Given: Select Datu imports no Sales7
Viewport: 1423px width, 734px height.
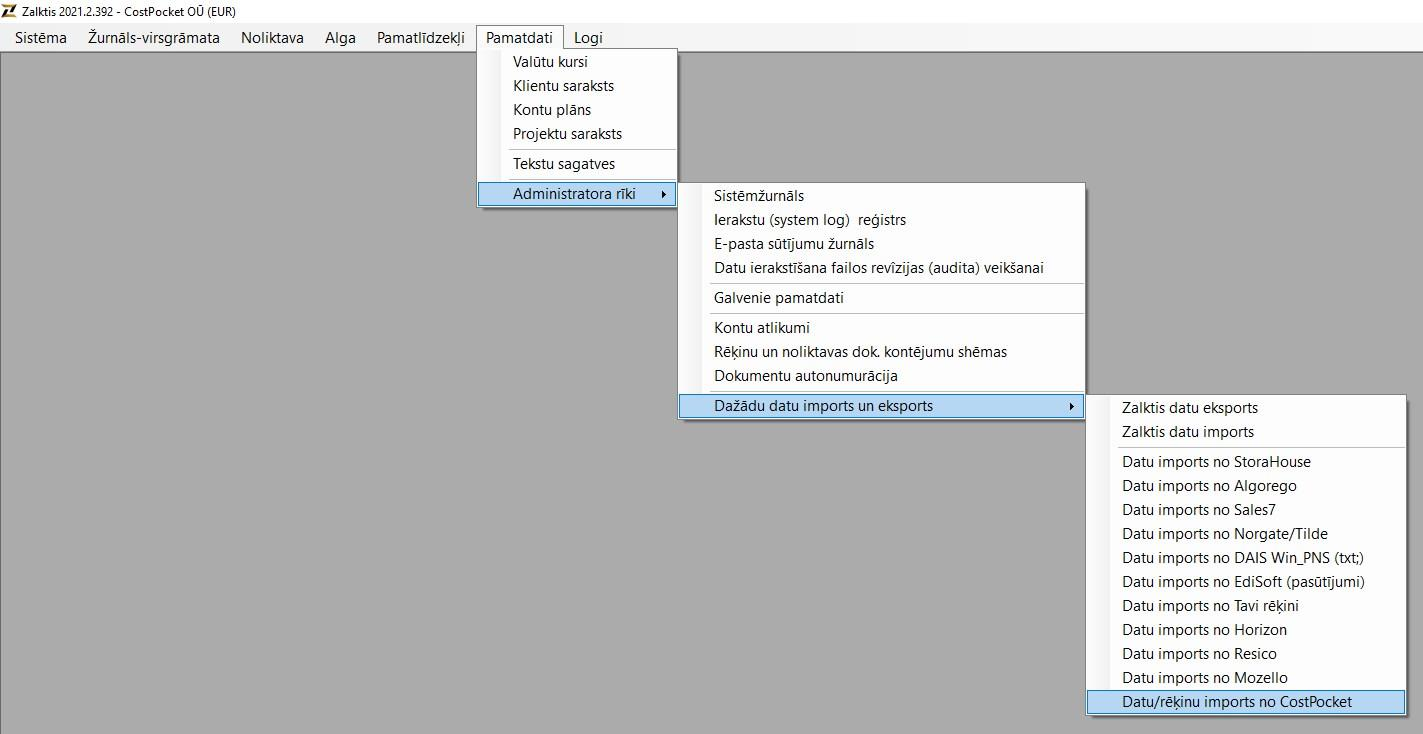Looking at the screenshot, I should point(1246,510).
